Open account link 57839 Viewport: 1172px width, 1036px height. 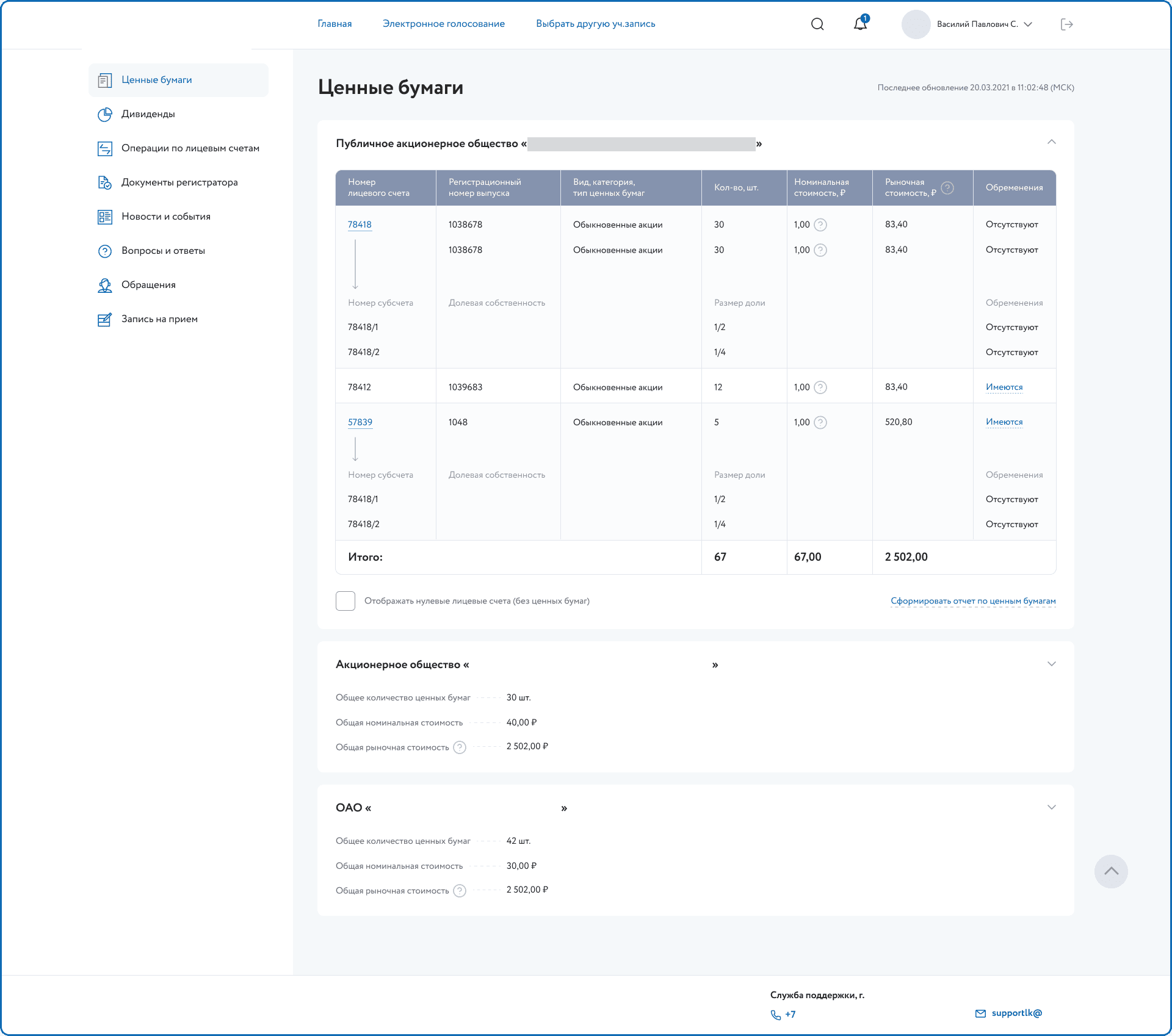pyautogui.click(x=360, y=422)
